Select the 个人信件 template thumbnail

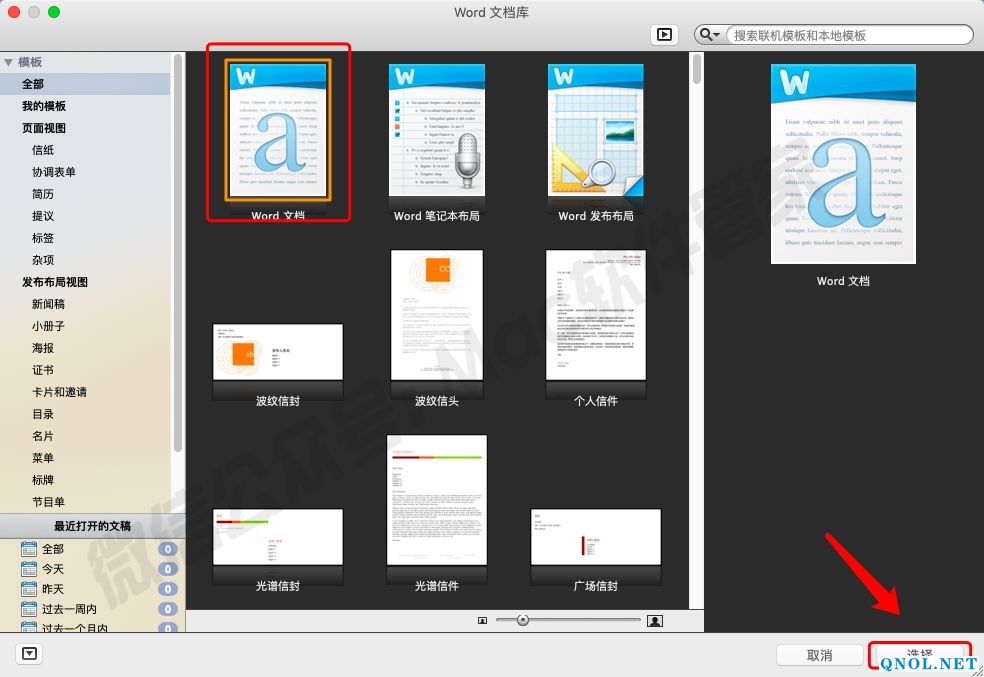click(597, 315)
